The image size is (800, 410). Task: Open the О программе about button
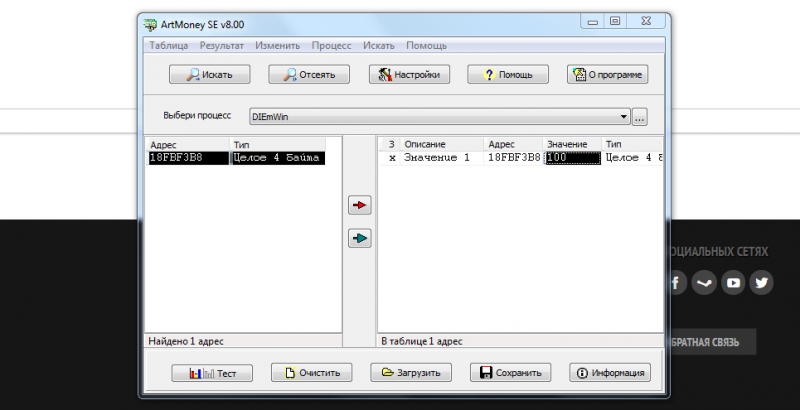point(608,74)
